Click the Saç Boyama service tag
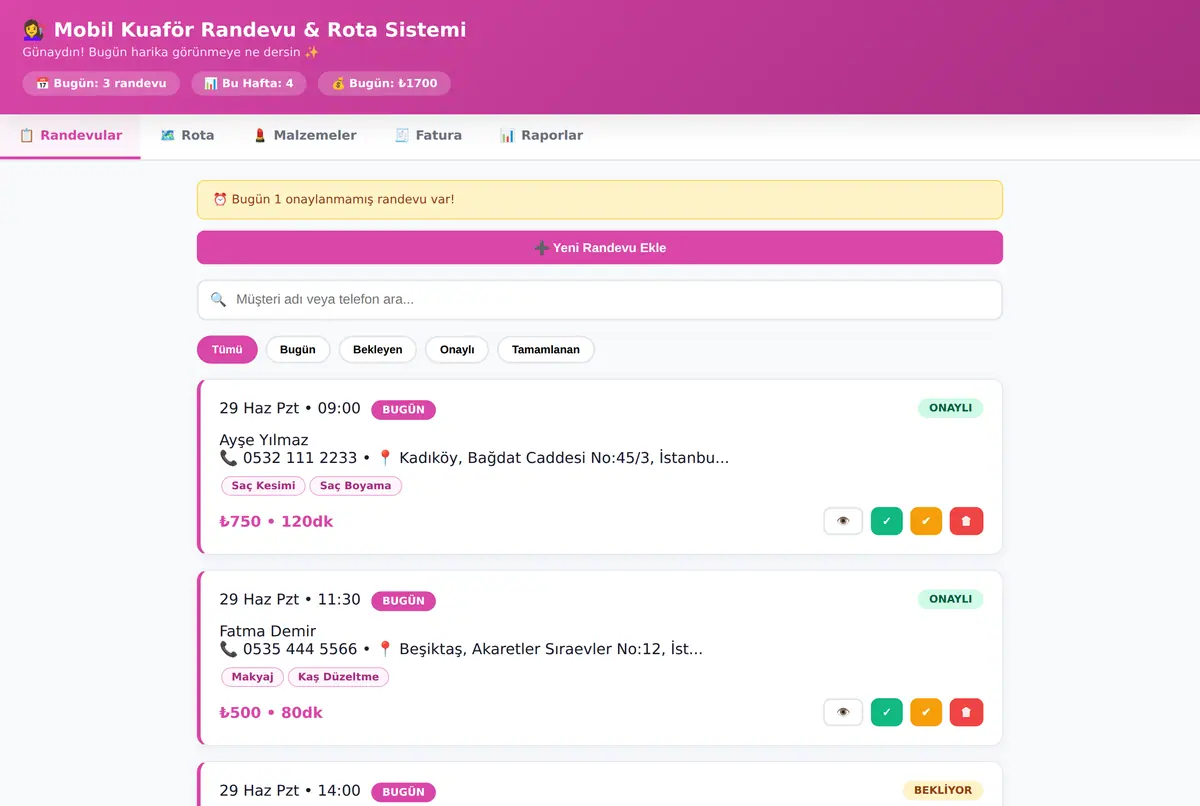 click(x=356, y=486)
